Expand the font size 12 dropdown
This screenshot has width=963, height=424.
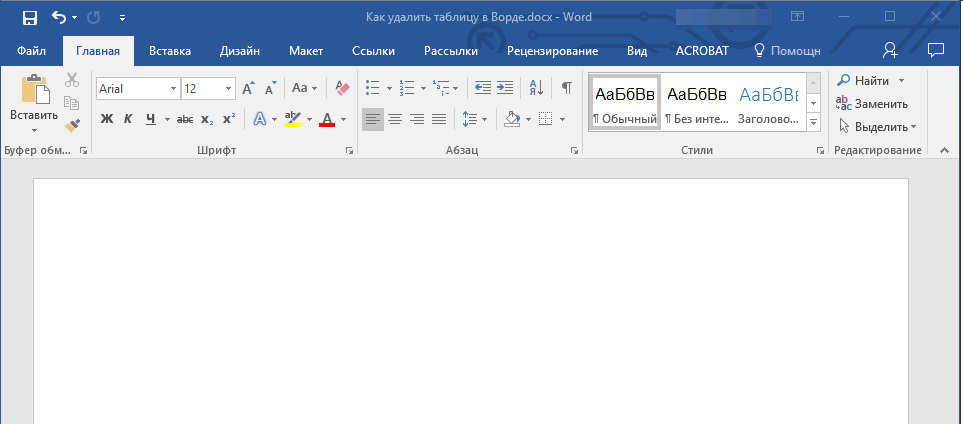[229, 89]
